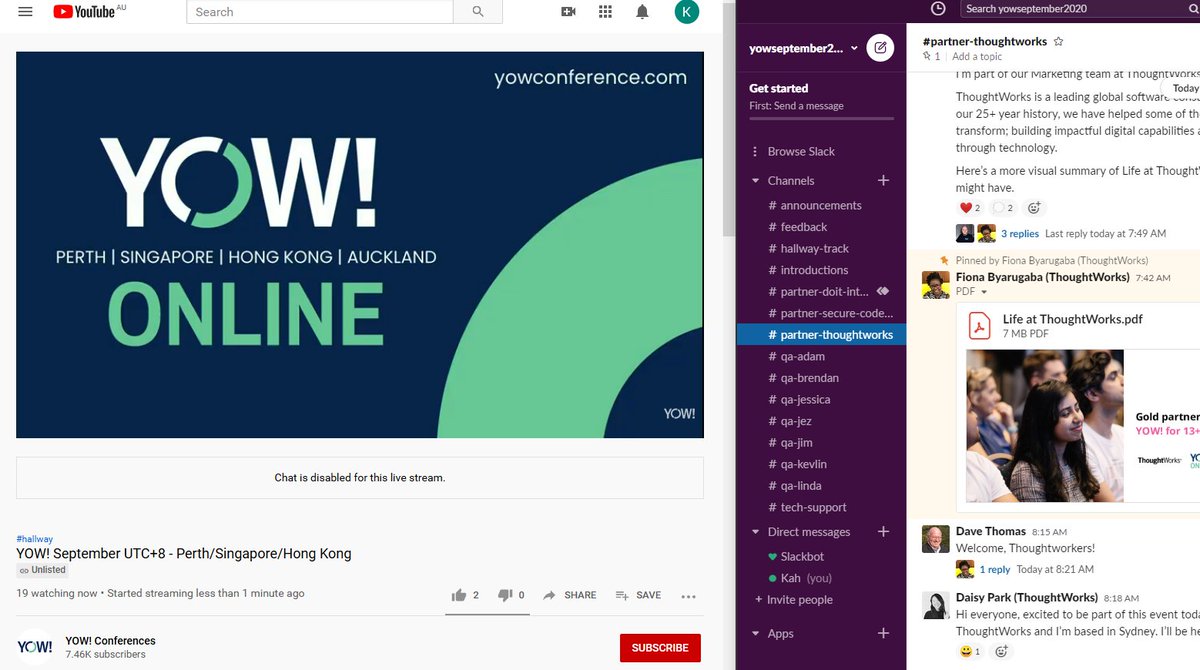1200x670 pixels.
Task: Collapse the Apps section
Action: 755,634
